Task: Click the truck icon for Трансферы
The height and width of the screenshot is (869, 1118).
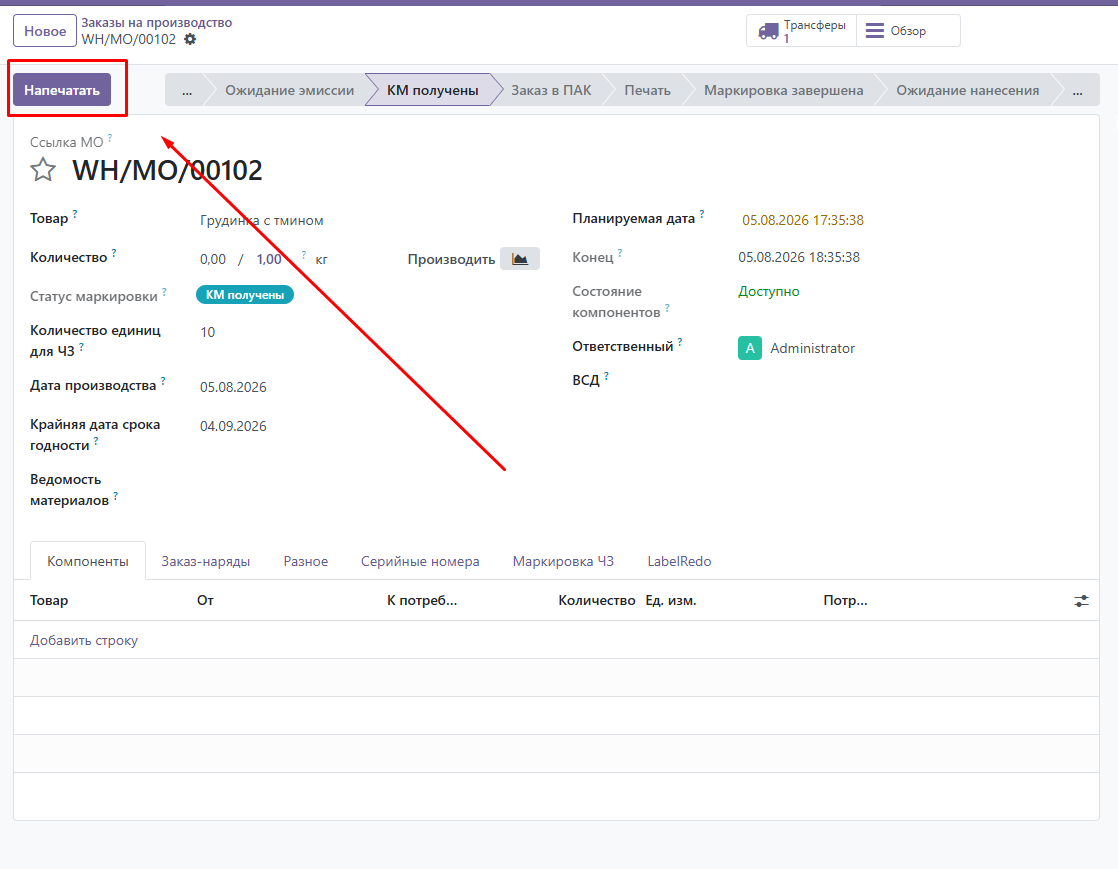Action: click(768, 31)
